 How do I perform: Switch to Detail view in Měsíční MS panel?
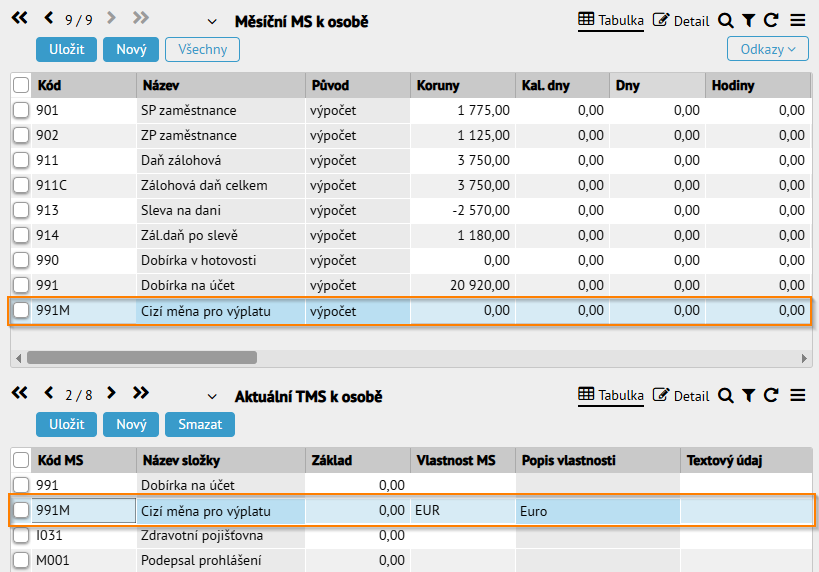pyautogui.click(x=681, y=21)
